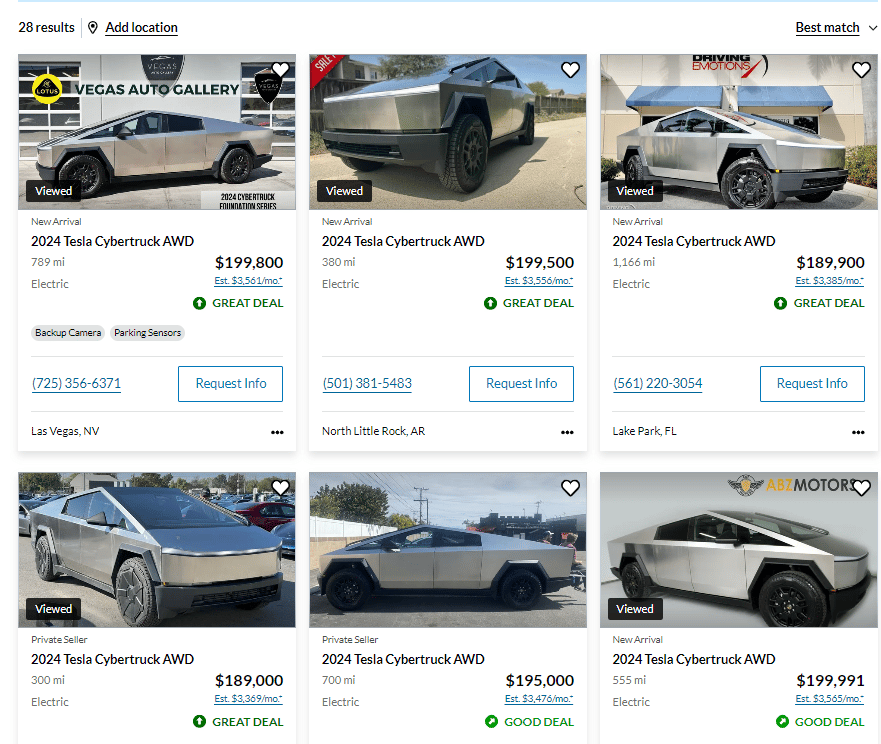Click the heart on the $189,000 listing
The image size is (881, 744).
coord(280,488)
